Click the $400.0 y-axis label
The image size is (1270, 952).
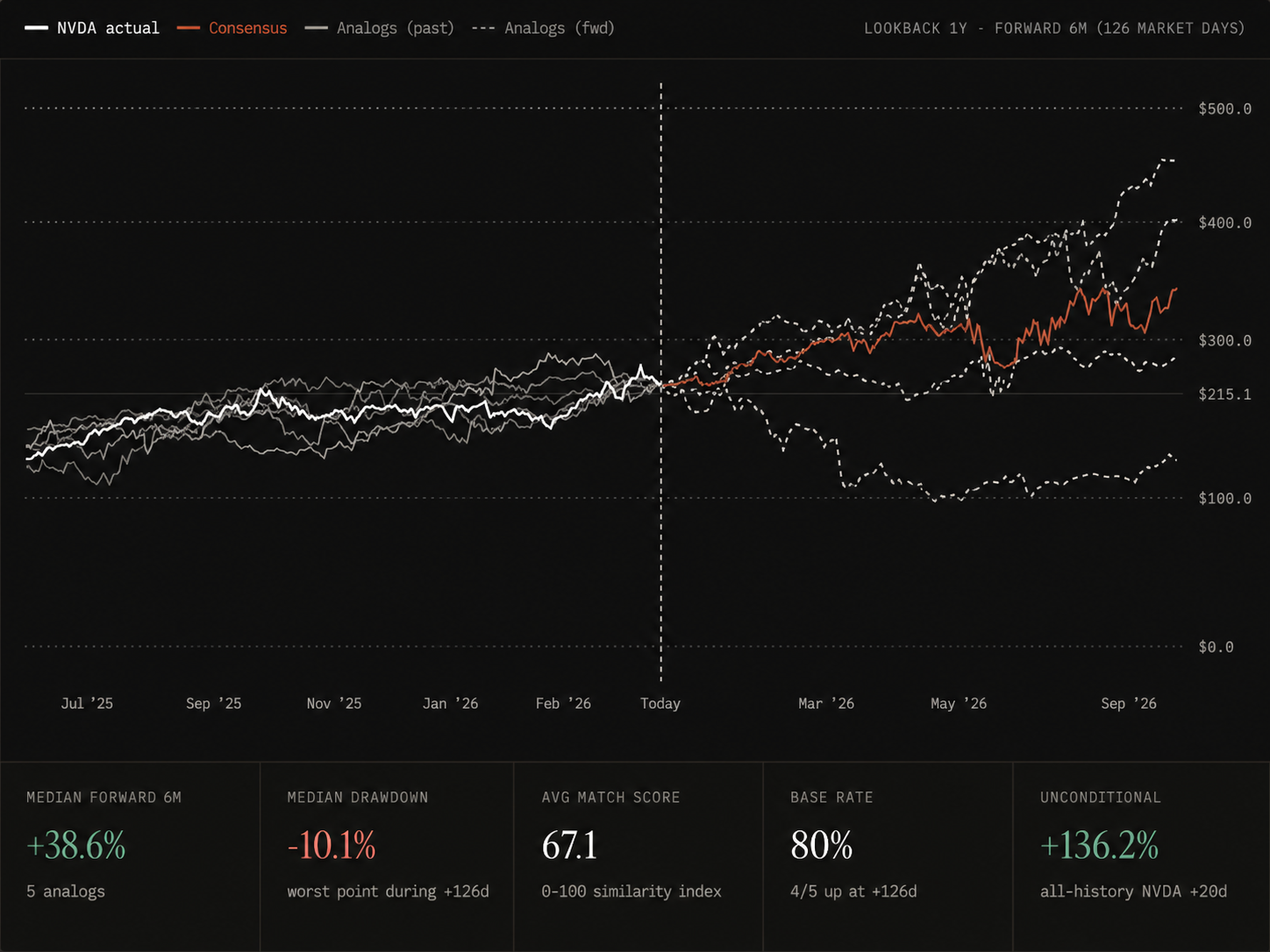point(1224,223)
